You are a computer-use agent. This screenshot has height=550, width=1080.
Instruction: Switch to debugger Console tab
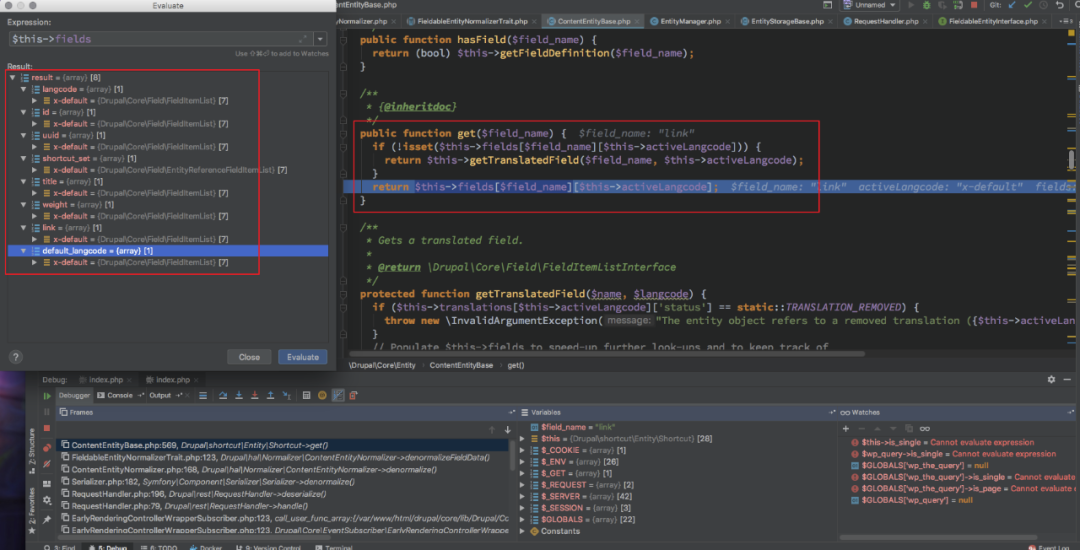pos(120,395)
